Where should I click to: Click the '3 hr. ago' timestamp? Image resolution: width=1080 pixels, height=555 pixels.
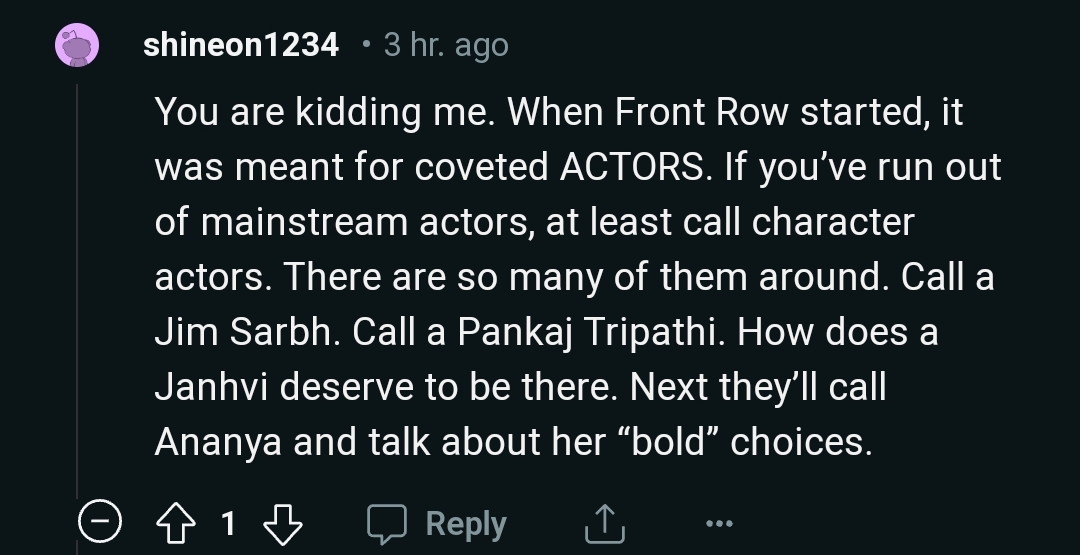coord(445,45)
